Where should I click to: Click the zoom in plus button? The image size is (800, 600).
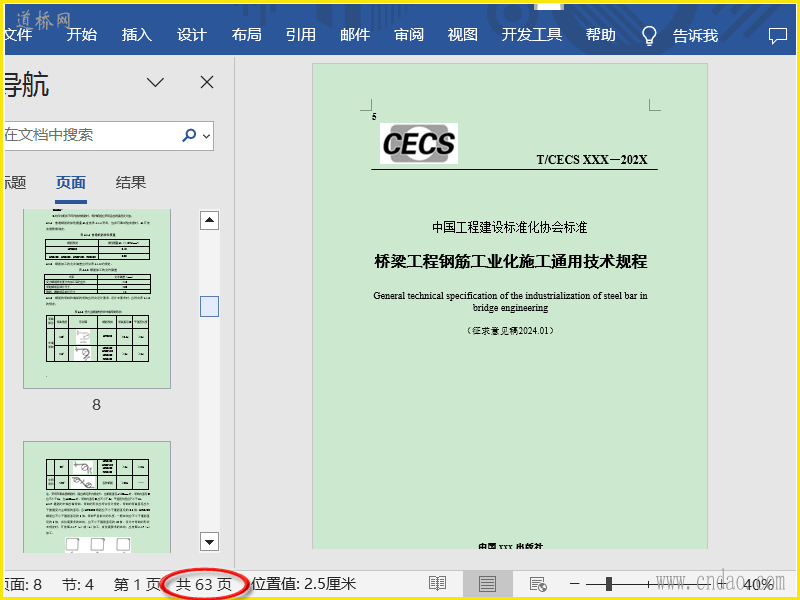tap(721, 584)
